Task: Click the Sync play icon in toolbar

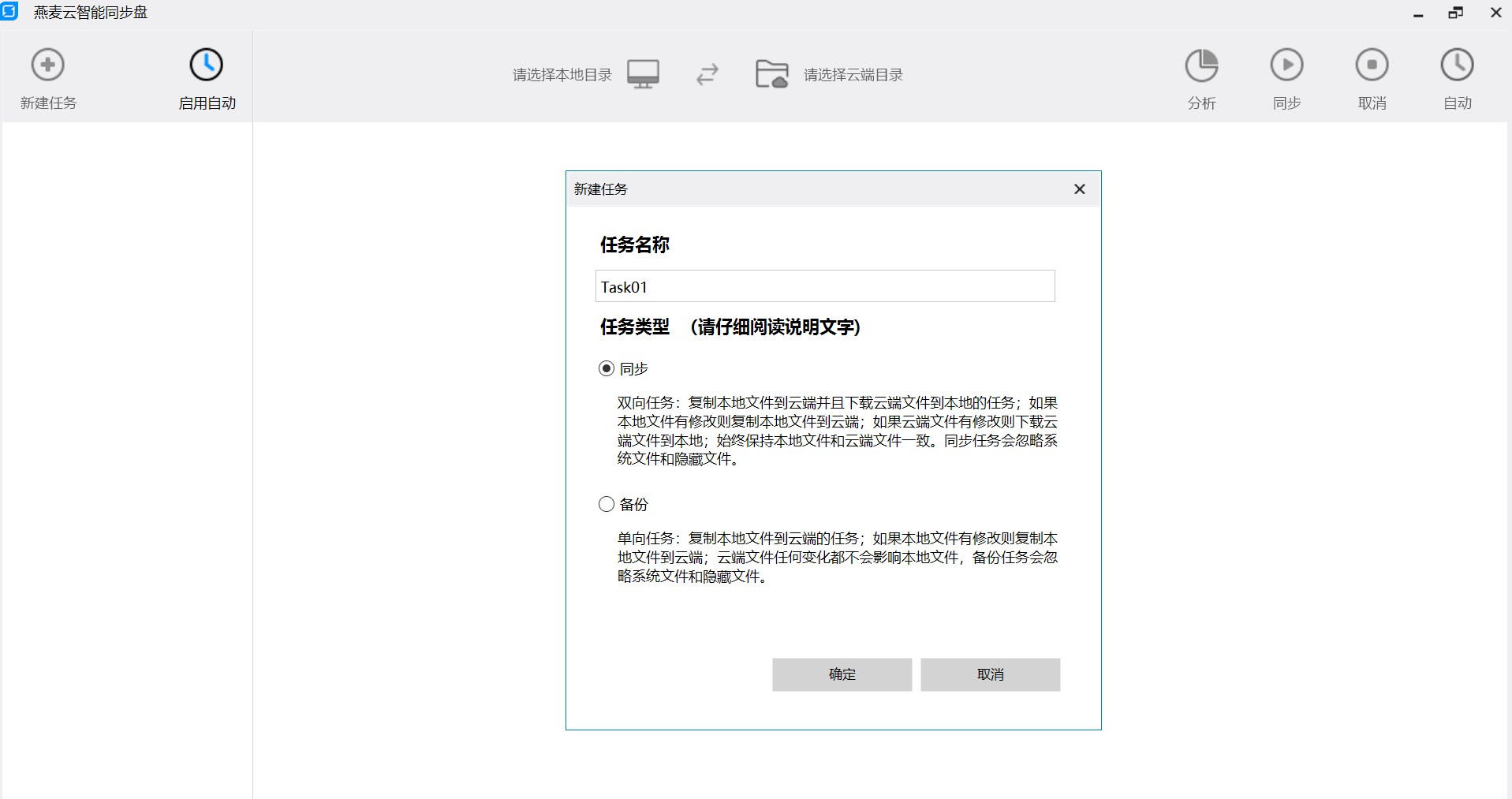Action: tap(1286, 65)
